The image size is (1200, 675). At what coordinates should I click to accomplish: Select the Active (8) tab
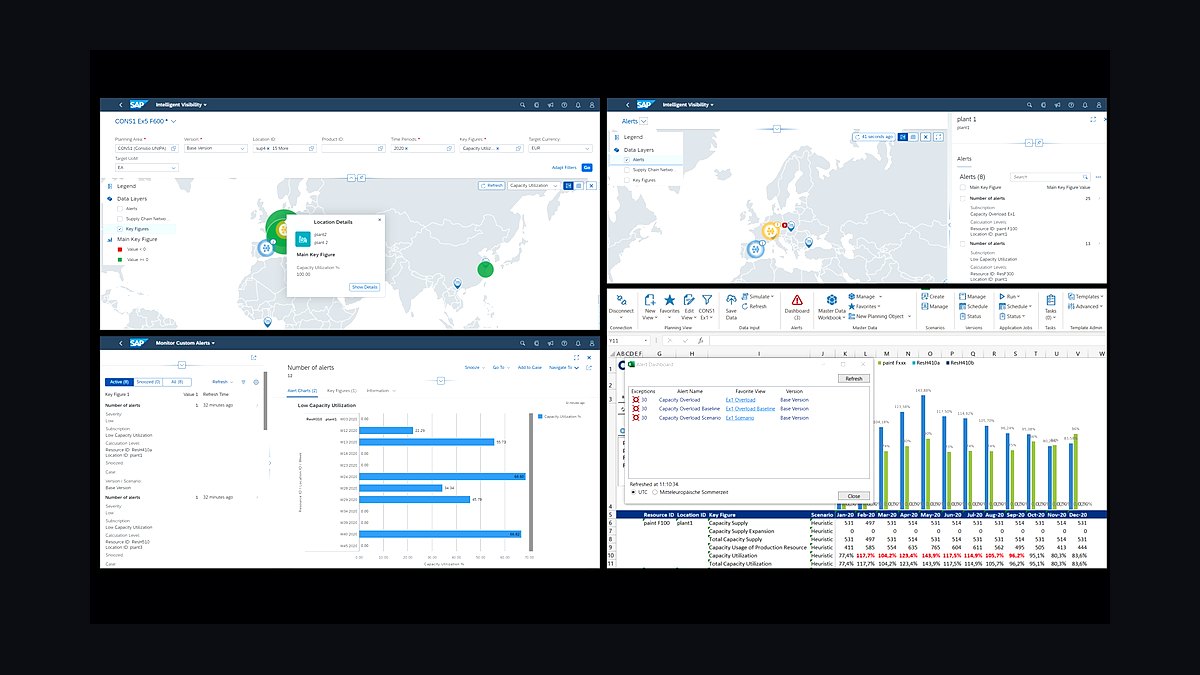pos(119,382)
